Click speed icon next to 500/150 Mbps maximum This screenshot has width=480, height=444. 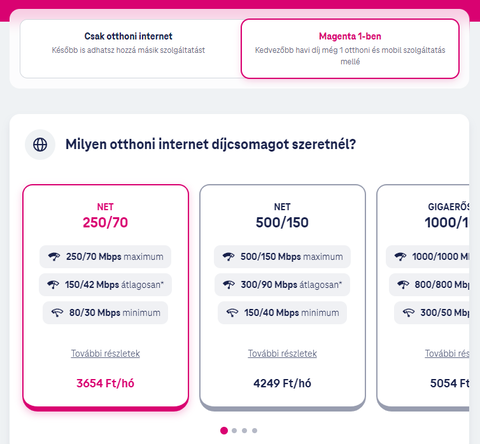point(229,257)
